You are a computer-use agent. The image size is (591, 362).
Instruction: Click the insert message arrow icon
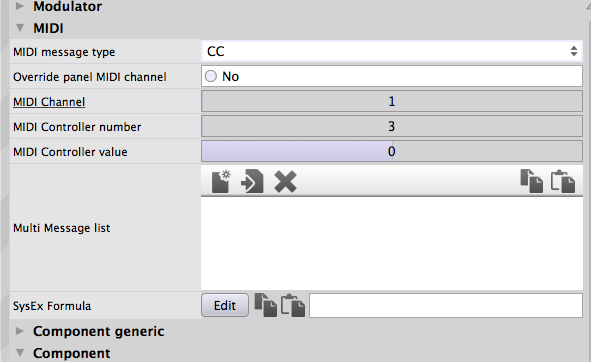click(252, 181)
